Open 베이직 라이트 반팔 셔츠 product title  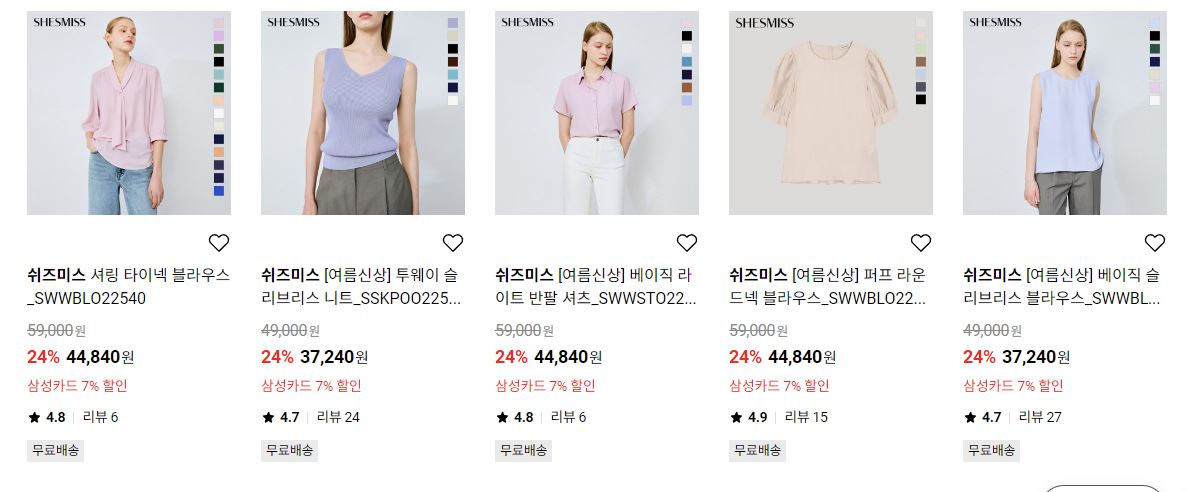(596, 287)
